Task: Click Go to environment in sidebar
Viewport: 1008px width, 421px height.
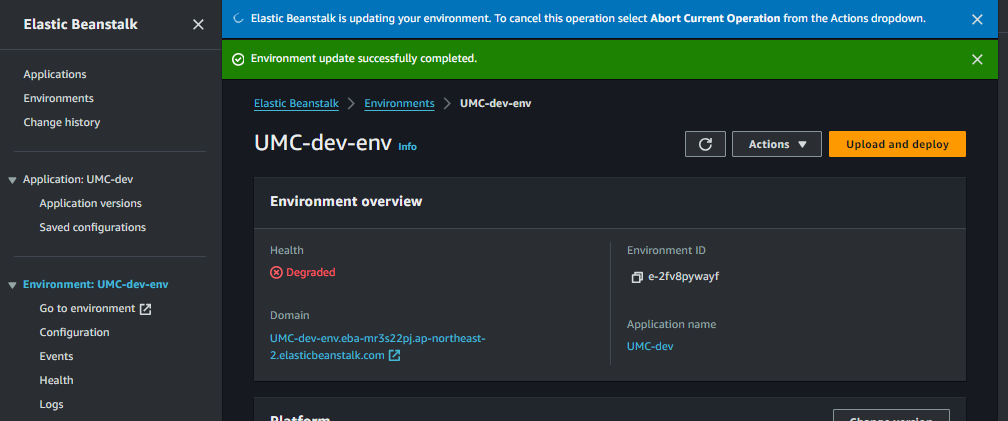Action: pyautogui.click(x=87, y=309)
